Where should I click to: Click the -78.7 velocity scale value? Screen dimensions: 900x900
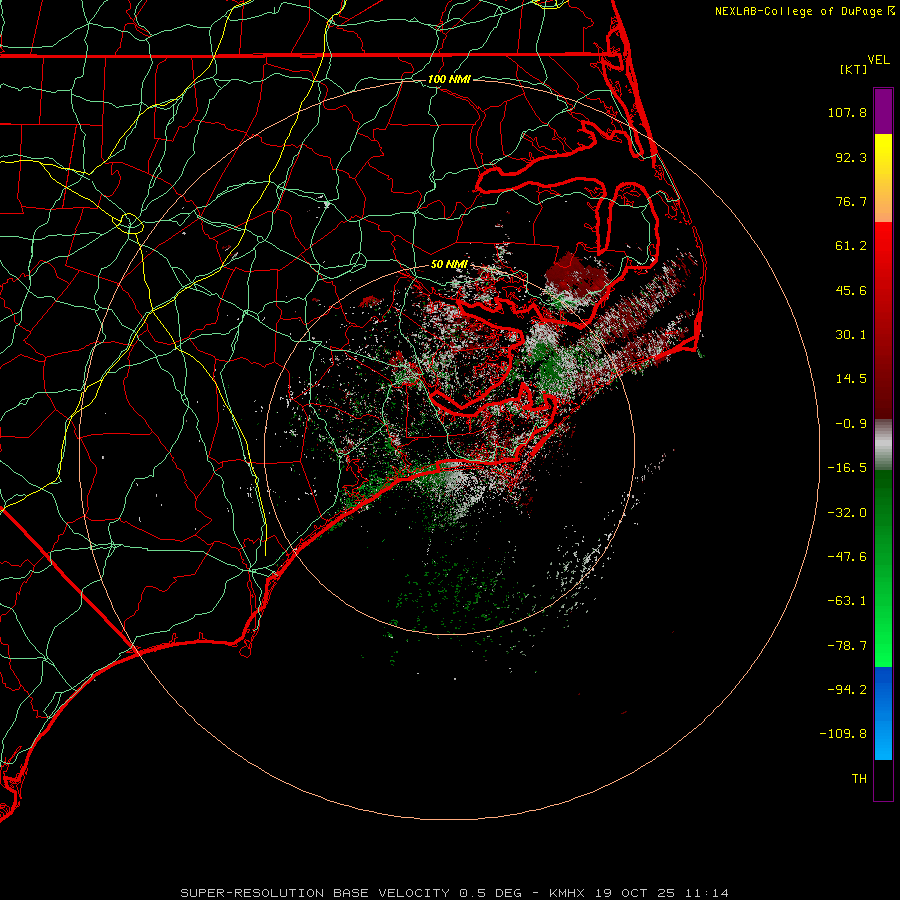point(847,646)
